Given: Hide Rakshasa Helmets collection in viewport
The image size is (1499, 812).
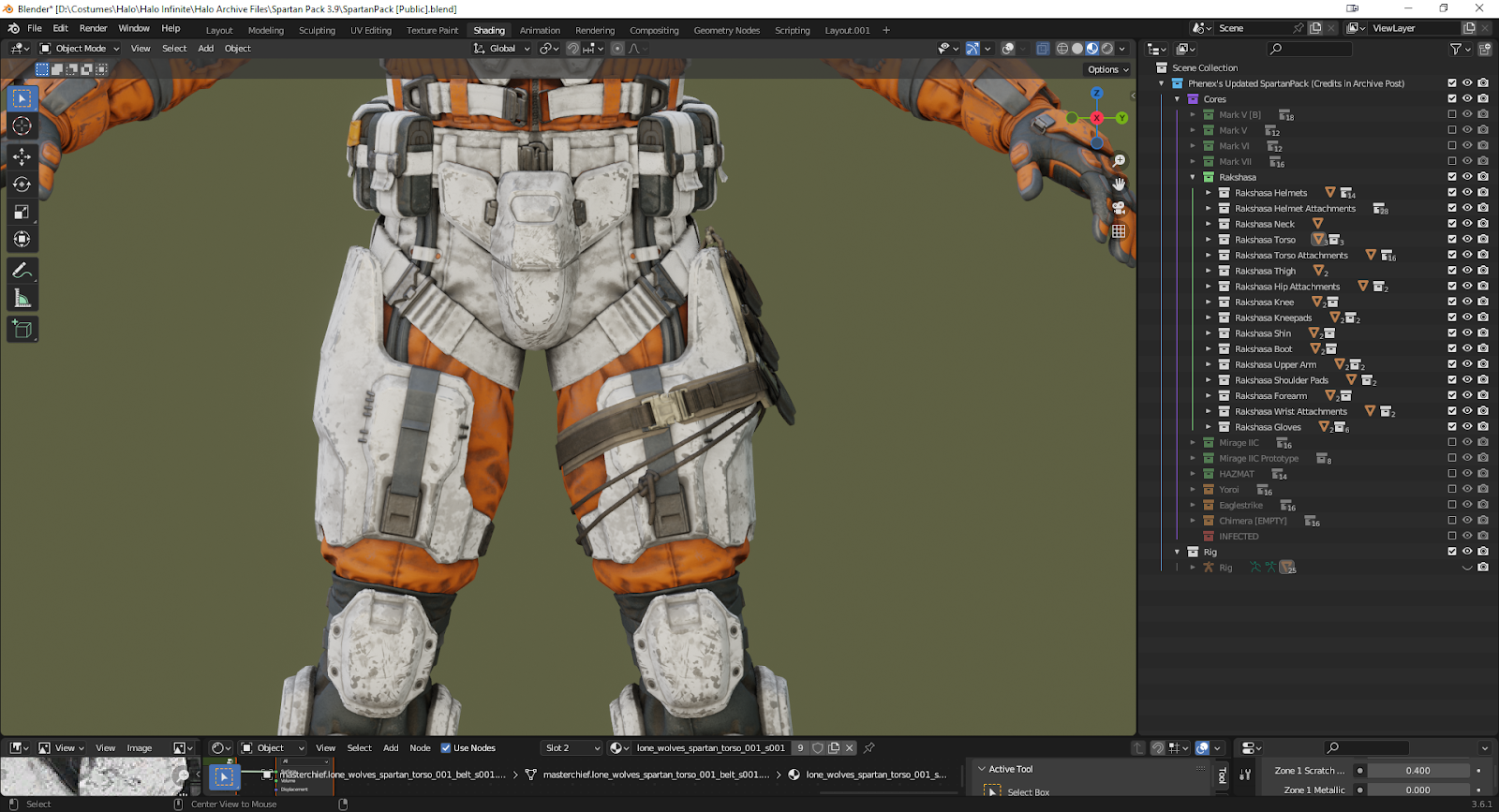Looking at the screenshot, I should pyautogui.click(x=1467, y=193).
